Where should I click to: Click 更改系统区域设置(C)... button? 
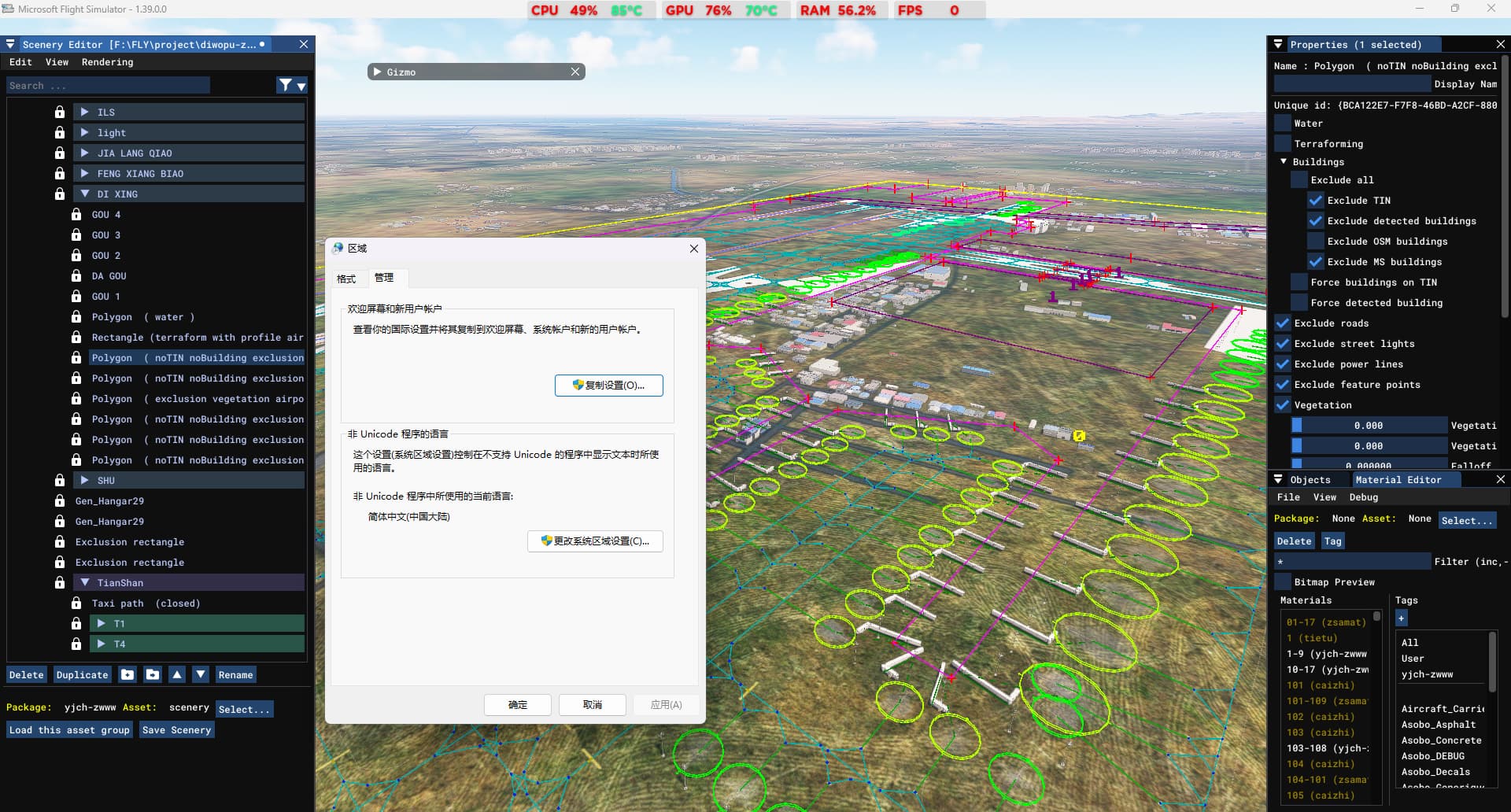(x=595, y=541)
